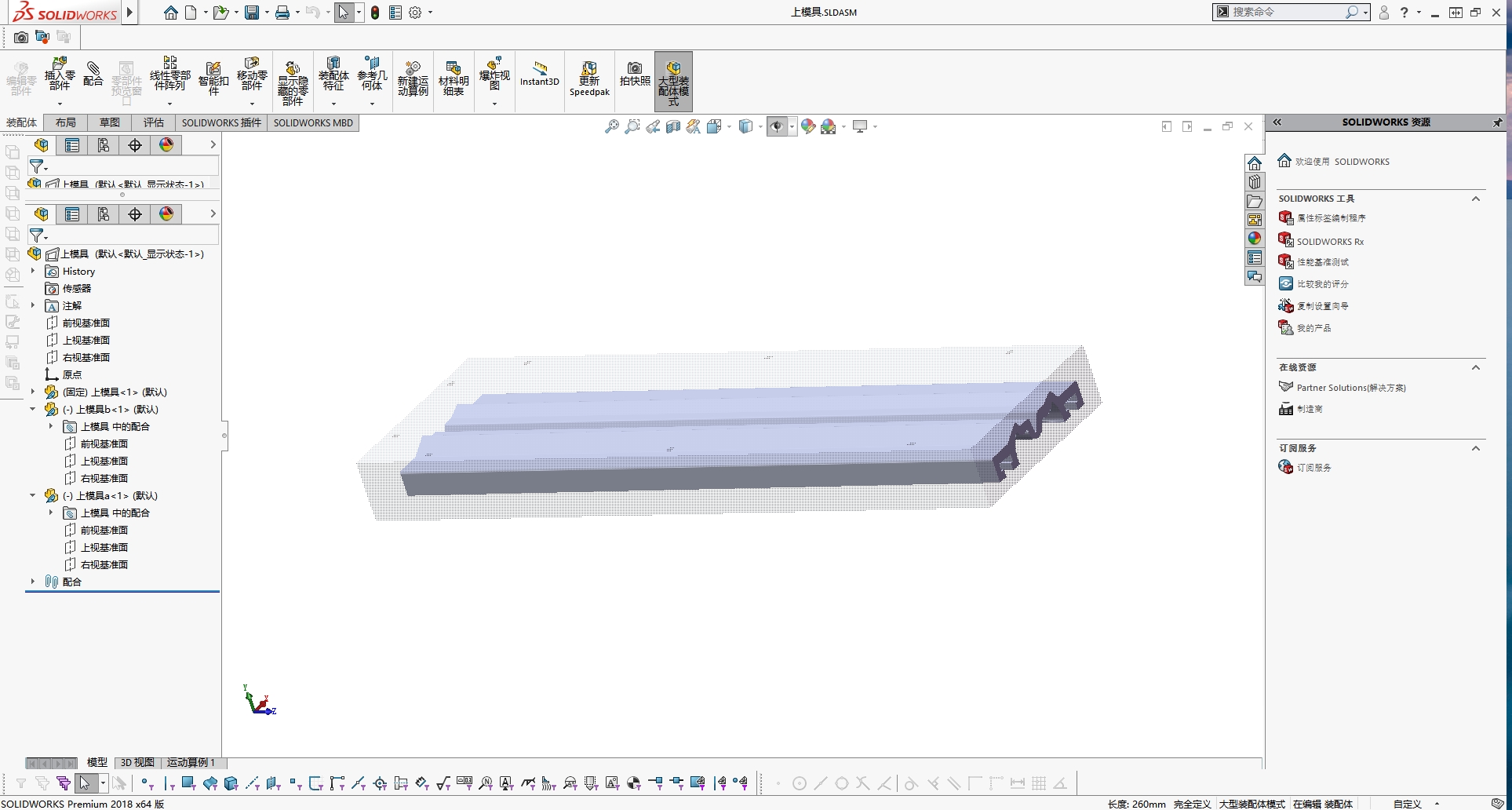Open Partner Solutions(解决方案) link
The width and height of the screenshot is (1512, 810).
pos(1351,388)
